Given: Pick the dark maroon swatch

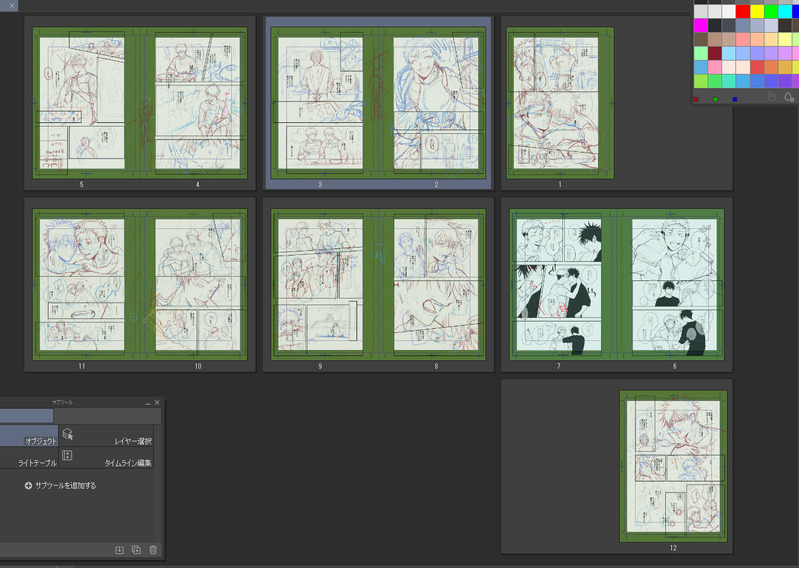Looking at the screenshot, I should (715, 53).
